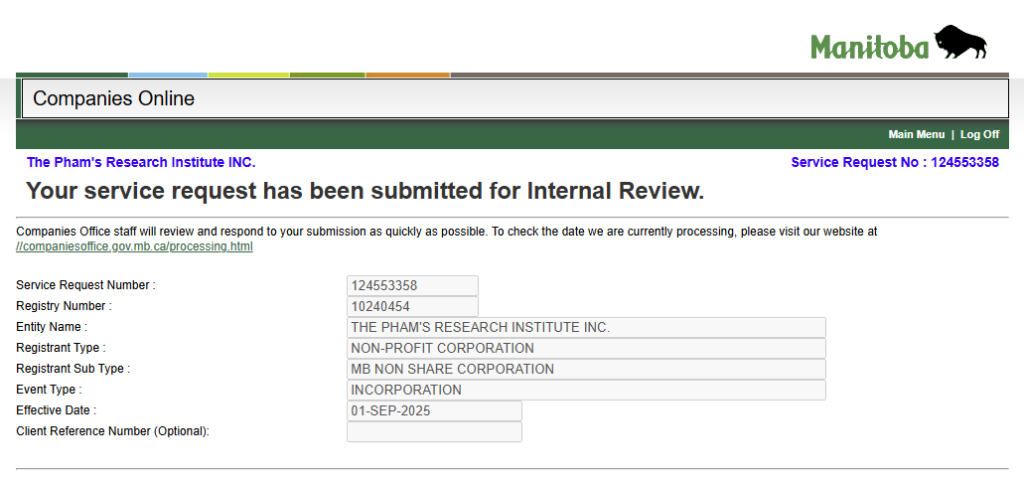Select the Effective Date field 01-SEP-2025
The width and height of the screenshot is (1024, 482).
434,411
